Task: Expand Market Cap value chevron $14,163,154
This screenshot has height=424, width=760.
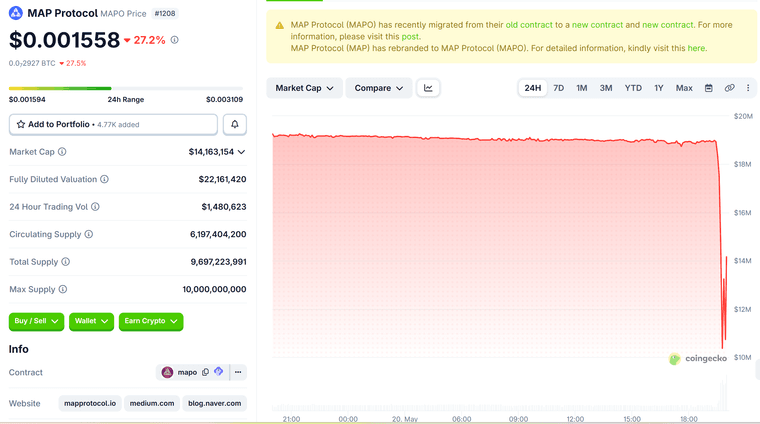Action: 241,152
